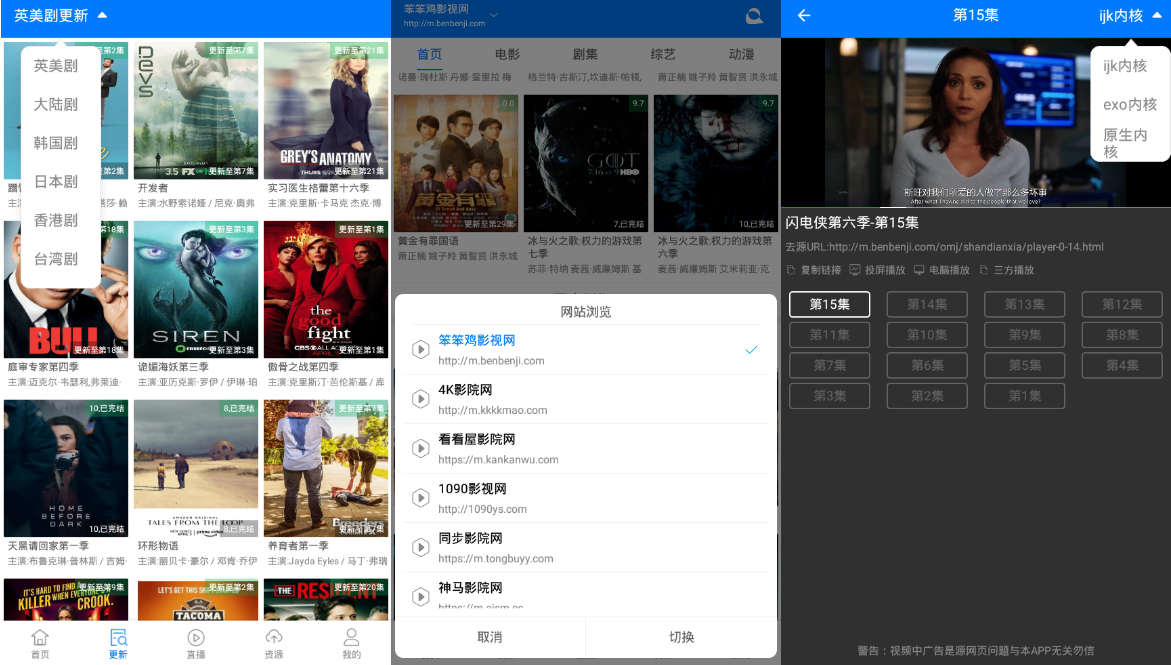The image size is (1171, 665).
Task: Open the 天黑请回家第一季 poster
Action: click(x=66, y=468)
